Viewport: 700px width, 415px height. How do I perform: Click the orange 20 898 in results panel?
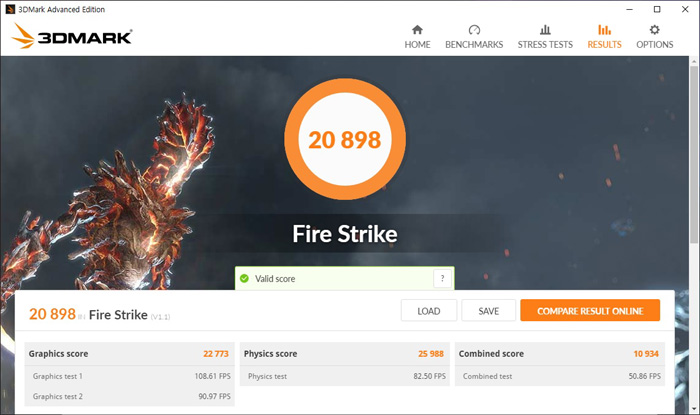tap(52, 314)
